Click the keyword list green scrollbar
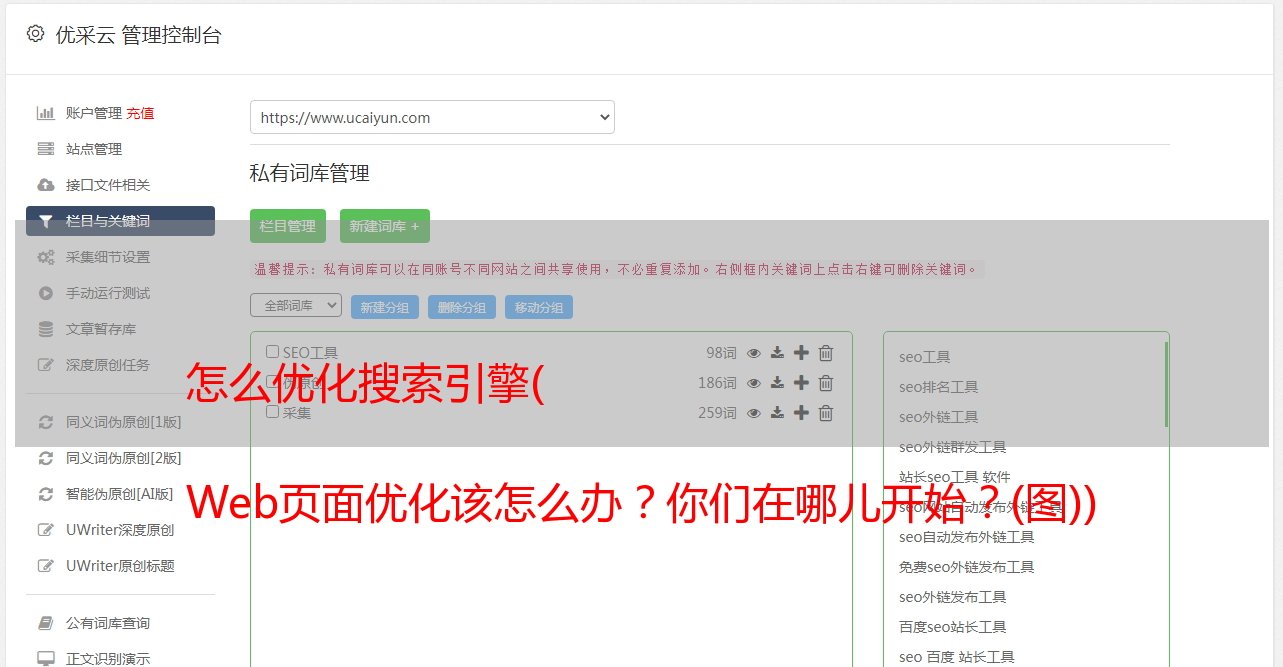 click(1166, 384)
